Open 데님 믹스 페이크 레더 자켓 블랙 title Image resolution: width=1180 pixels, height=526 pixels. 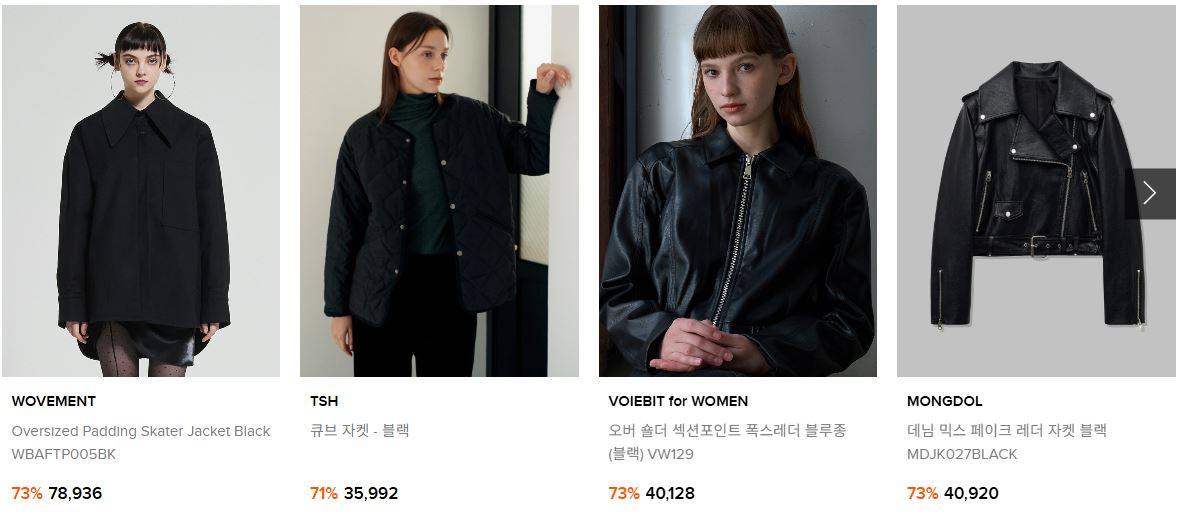pos(1007,431)
